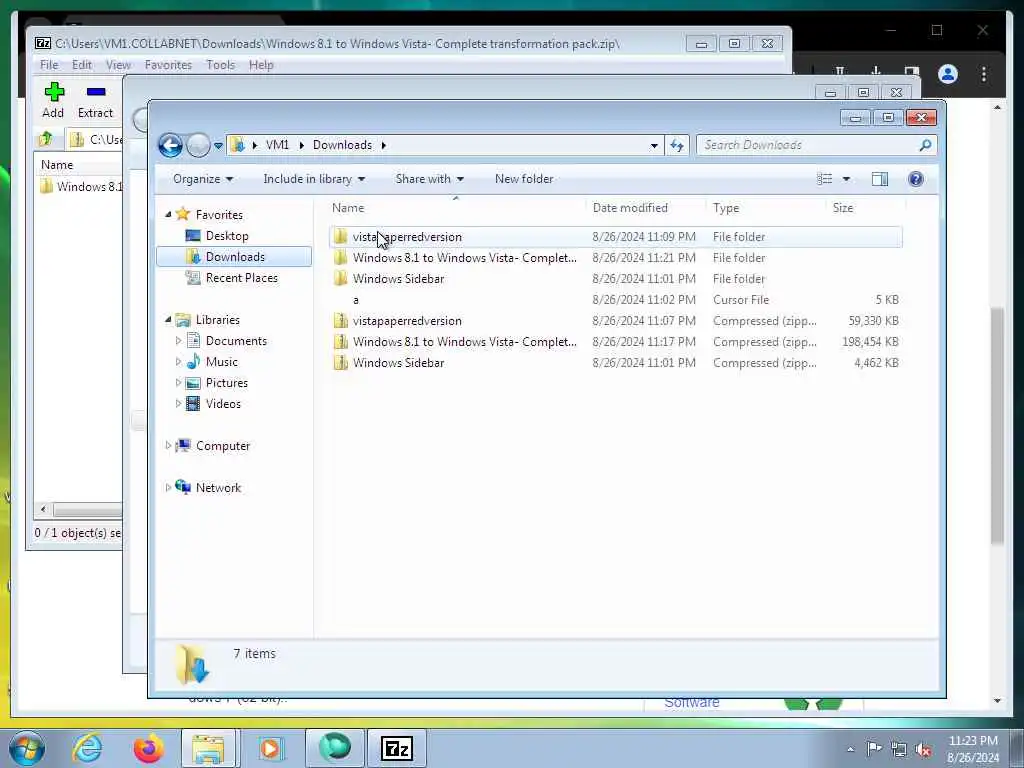Open the recent locations dropdown arrow
The image size is (1024, 768).
pos(218,146)
